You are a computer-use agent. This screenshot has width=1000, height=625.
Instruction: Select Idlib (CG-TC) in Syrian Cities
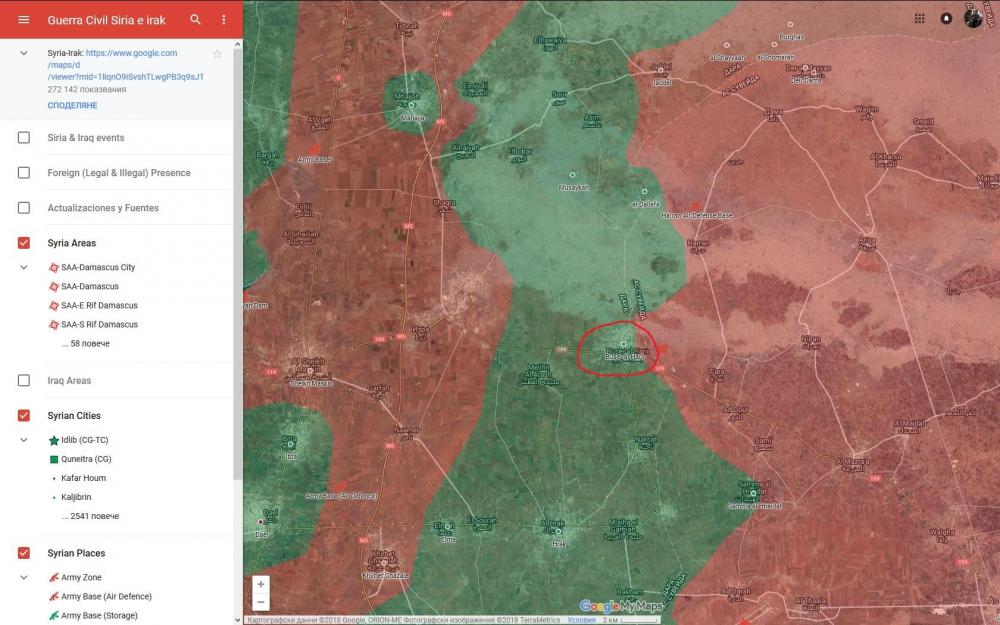pos(87,440)
